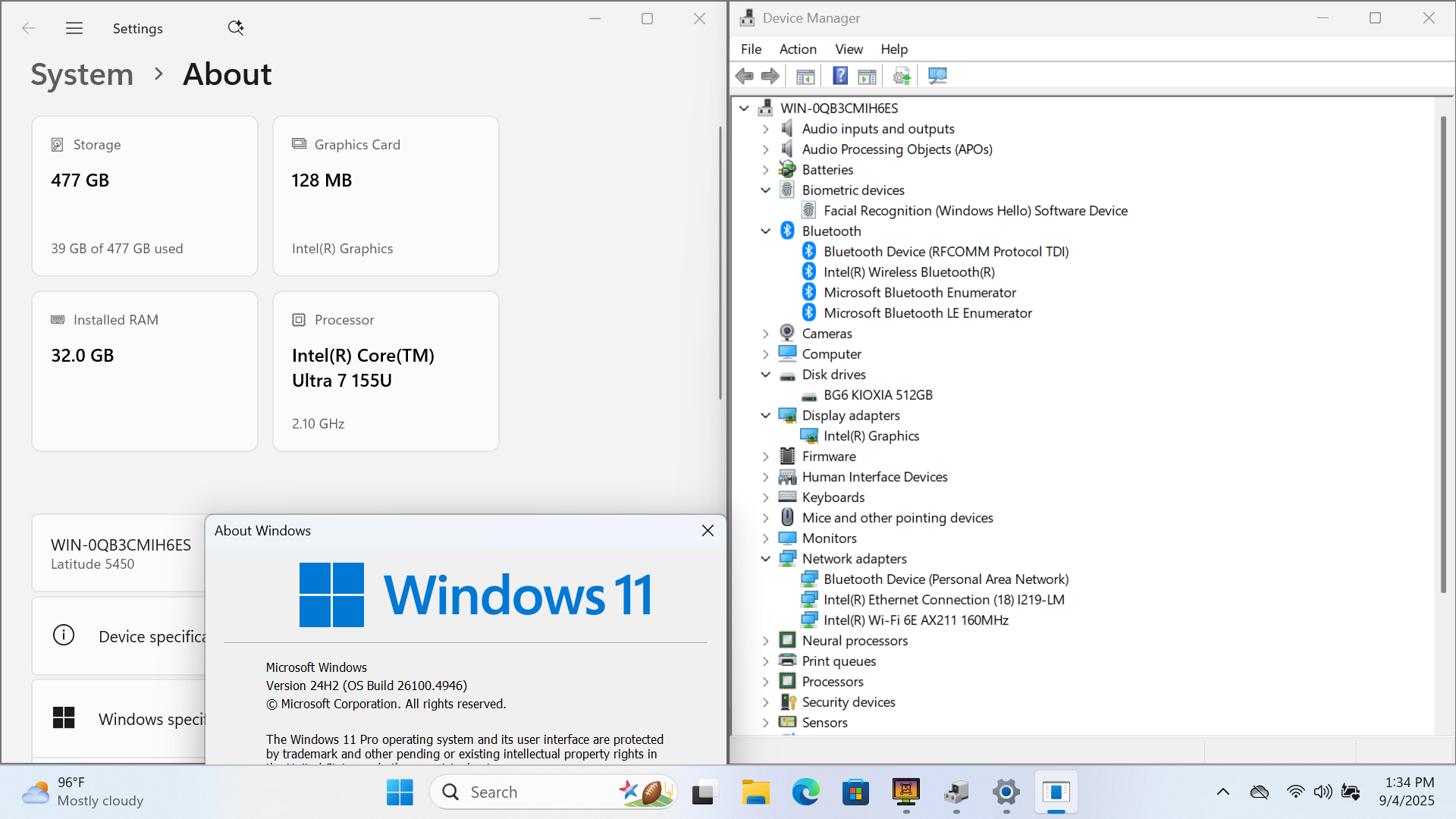Viewport: 1456px width, 819px height.
Task: Click the Wi-Fi icon in system tray
Action: pos(1295,792)
